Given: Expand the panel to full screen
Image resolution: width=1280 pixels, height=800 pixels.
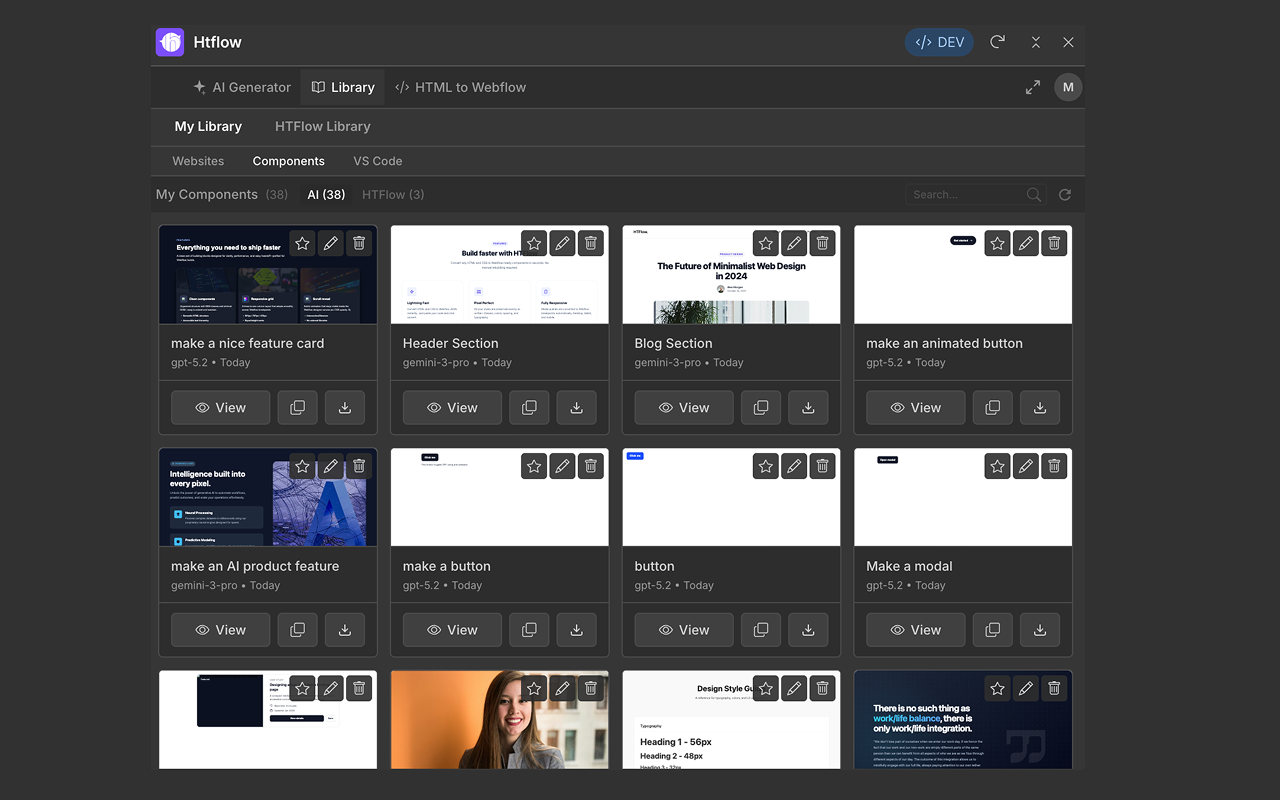Looking at the screenshot, I should (x=1033, y=87).
